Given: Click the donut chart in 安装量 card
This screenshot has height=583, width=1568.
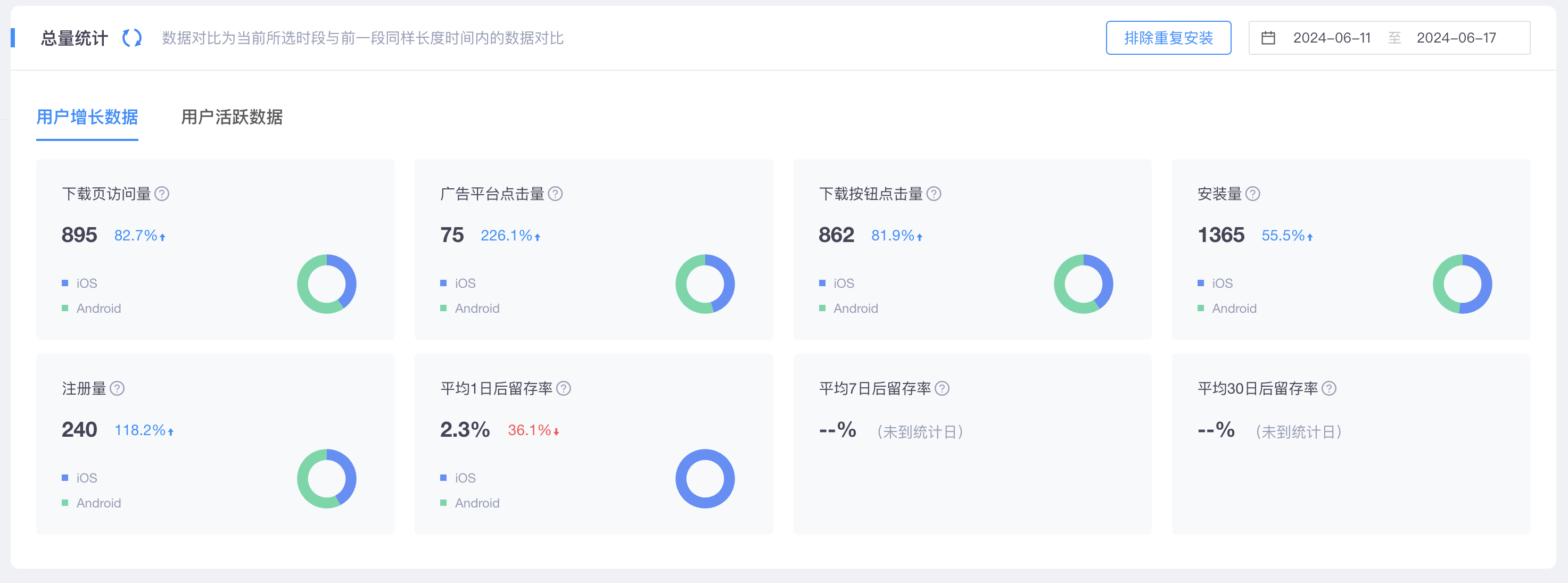Looking at the screenshot, I should 1463,284.
